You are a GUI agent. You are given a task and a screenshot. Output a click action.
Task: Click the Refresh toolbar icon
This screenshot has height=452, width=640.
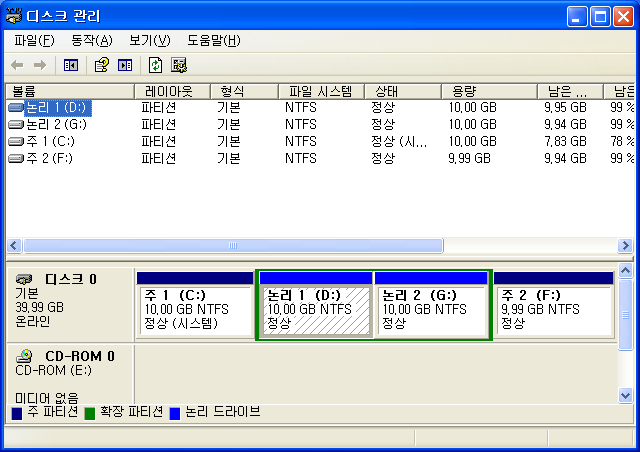(x=155, y=65)
